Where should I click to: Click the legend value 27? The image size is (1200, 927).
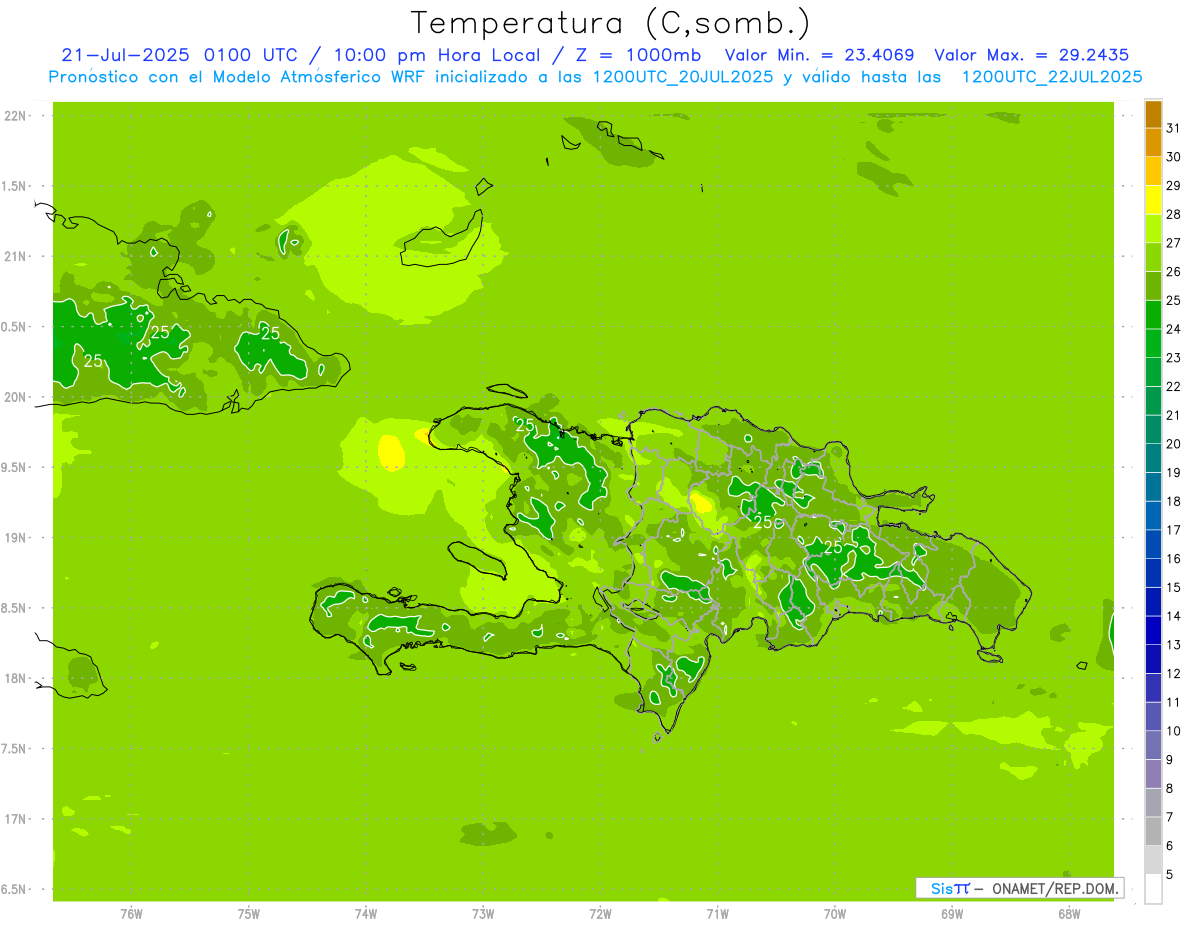click(1173, 243)
